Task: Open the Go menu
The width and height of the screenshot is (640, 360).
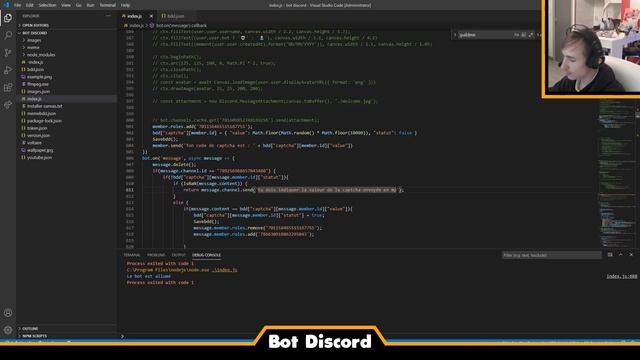Action: (78, 5)
